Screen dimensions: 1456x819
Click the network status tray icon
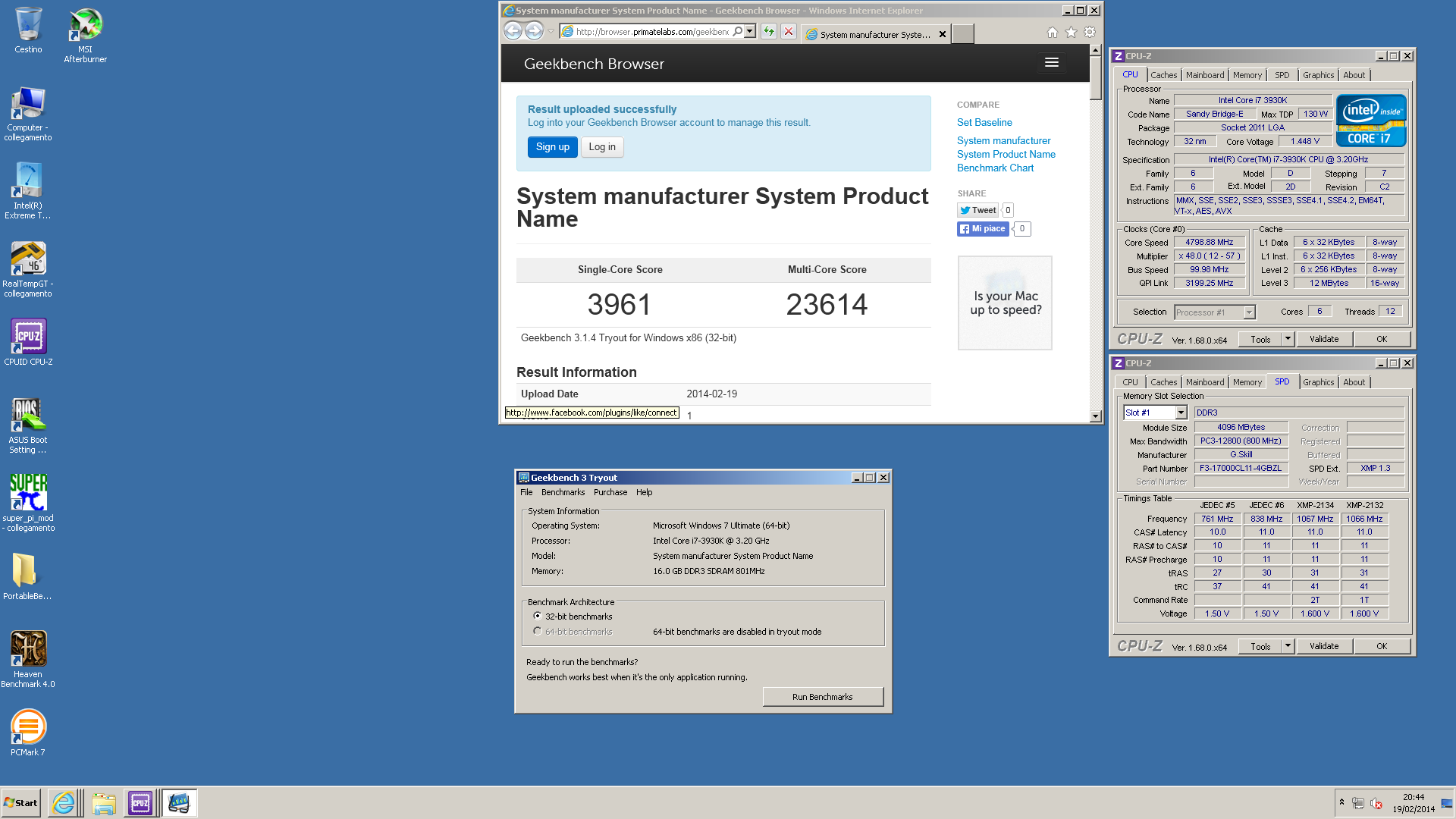click(1358, 803)
